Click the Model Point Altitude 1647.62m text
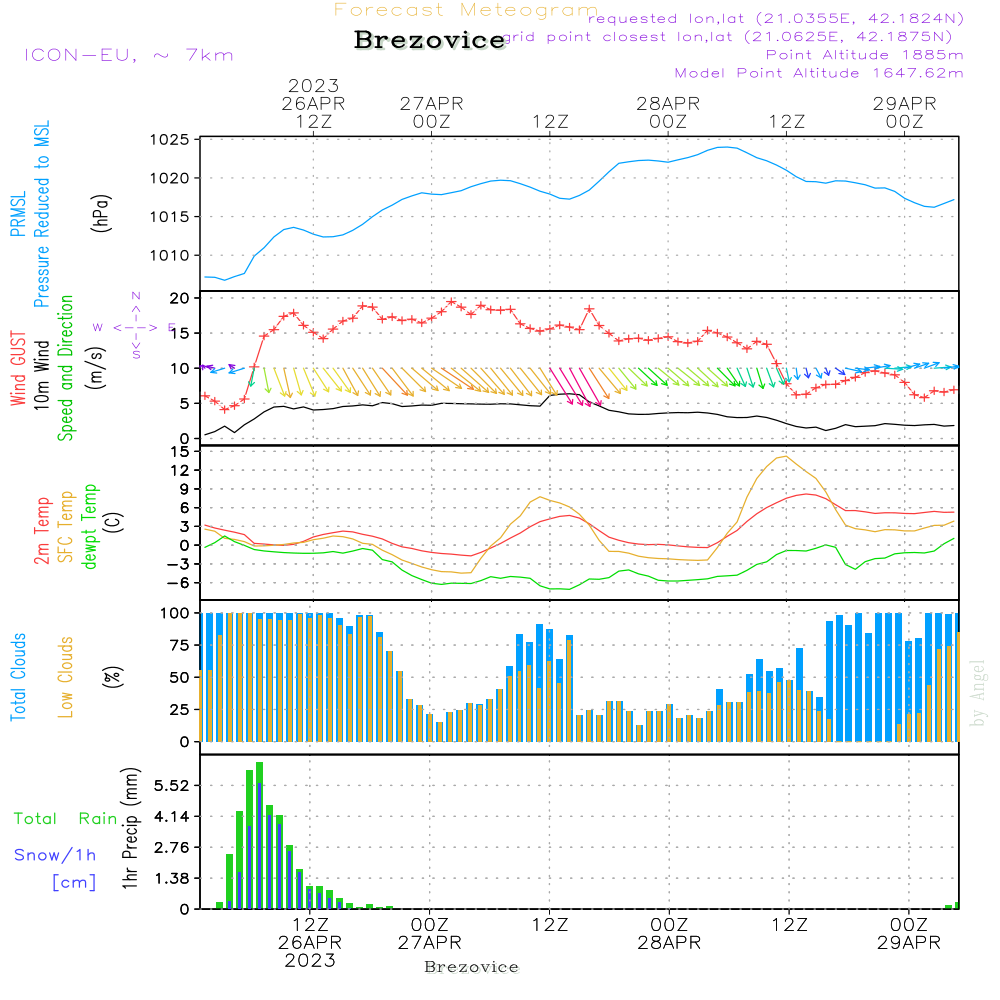 point(819,73)
